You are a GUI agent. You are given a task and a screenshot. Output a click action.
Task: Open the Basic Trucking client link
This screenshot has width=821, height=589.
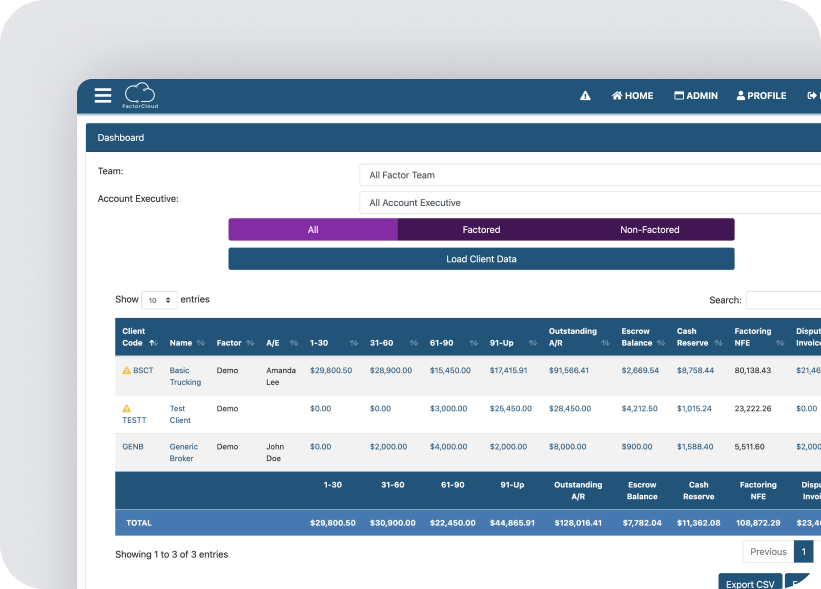click(185, 375)
